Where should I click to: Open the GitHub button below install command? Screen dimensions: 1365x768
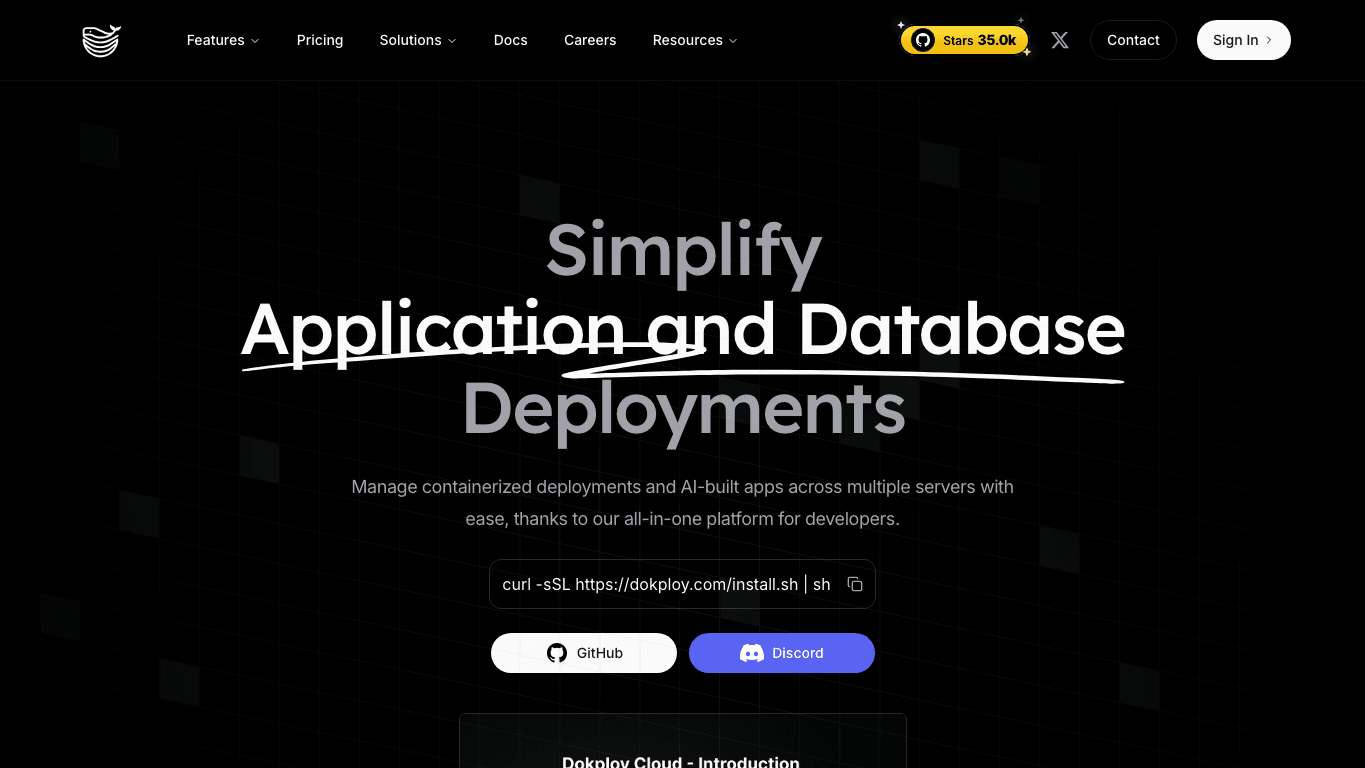click(x=584, y=653)
